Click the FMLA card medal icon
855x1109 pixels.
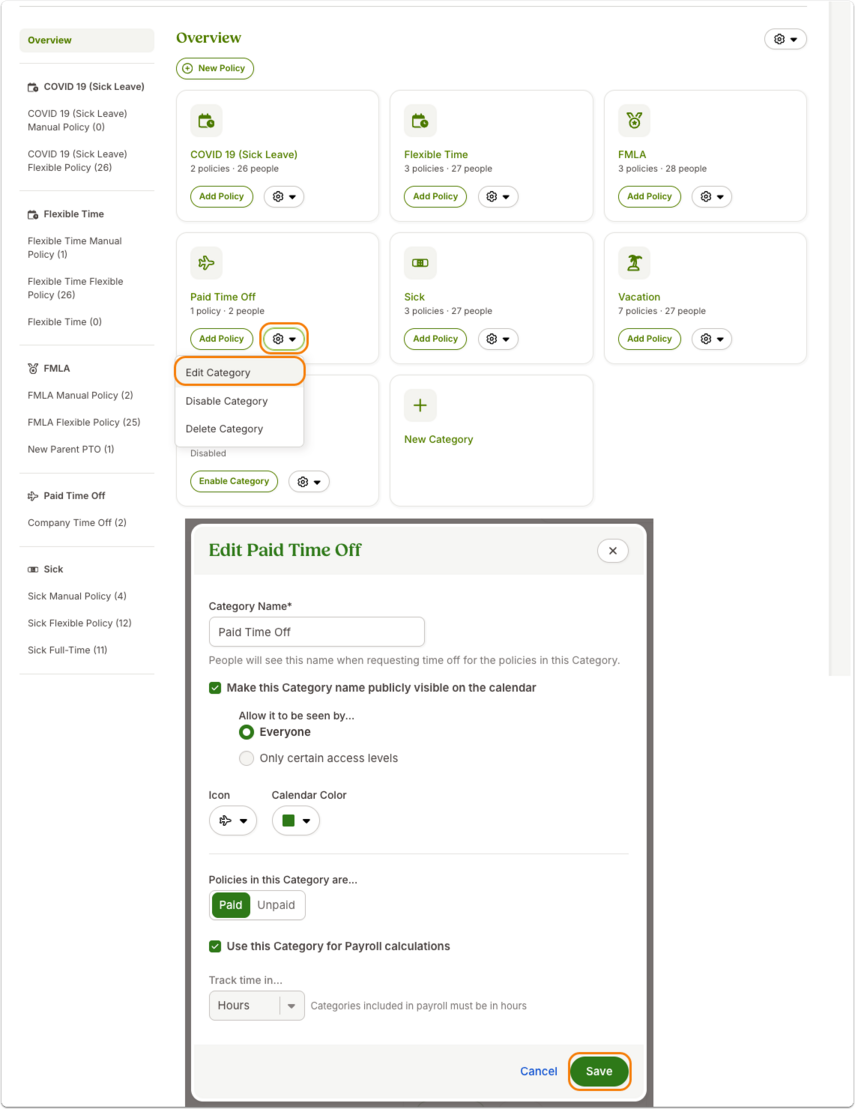634,121
